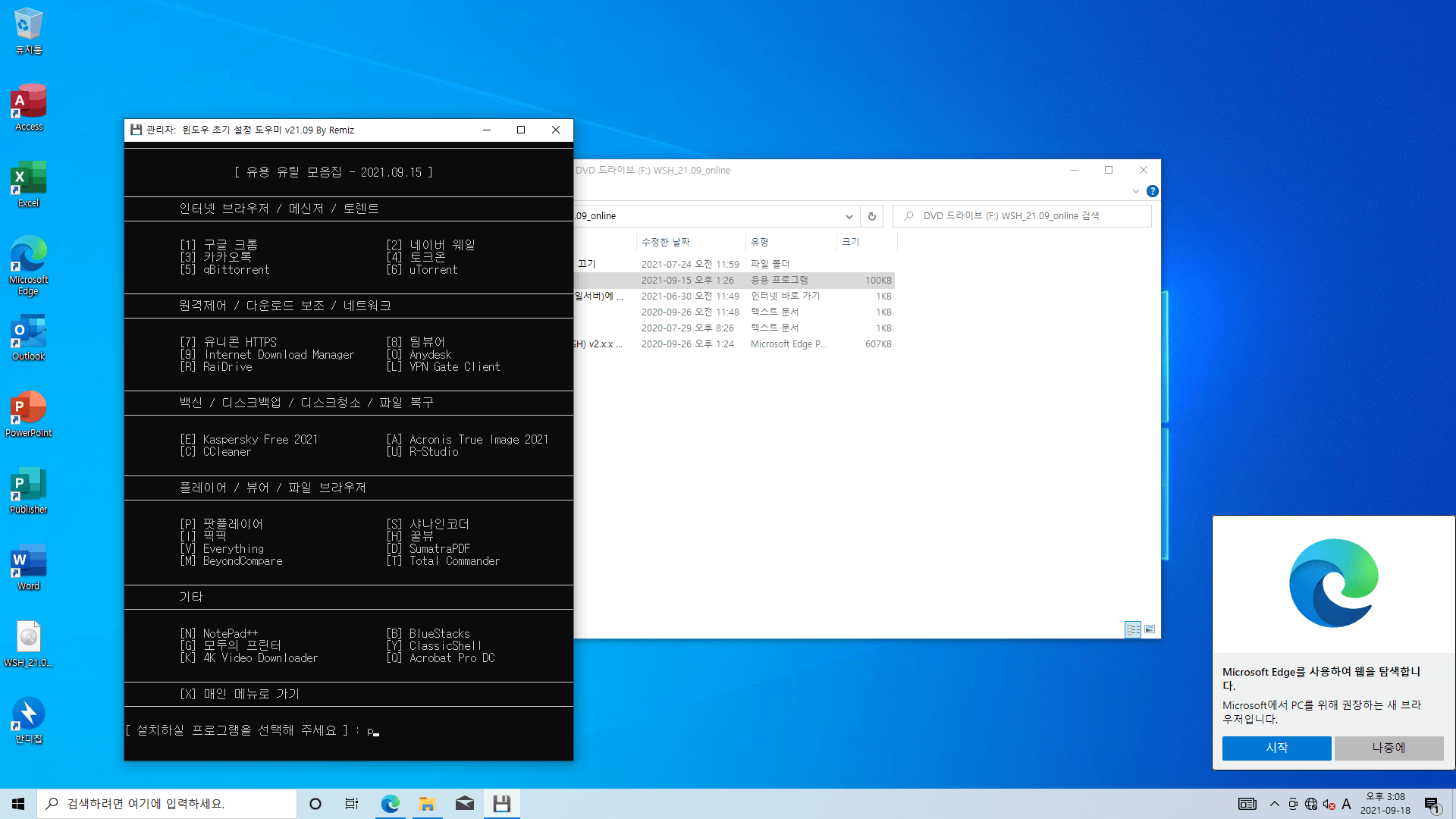Click the [Q] Acrobat Pro DC entry
Screen dimensions: 1456x819
pyautogui.click(x=440, y=658)
